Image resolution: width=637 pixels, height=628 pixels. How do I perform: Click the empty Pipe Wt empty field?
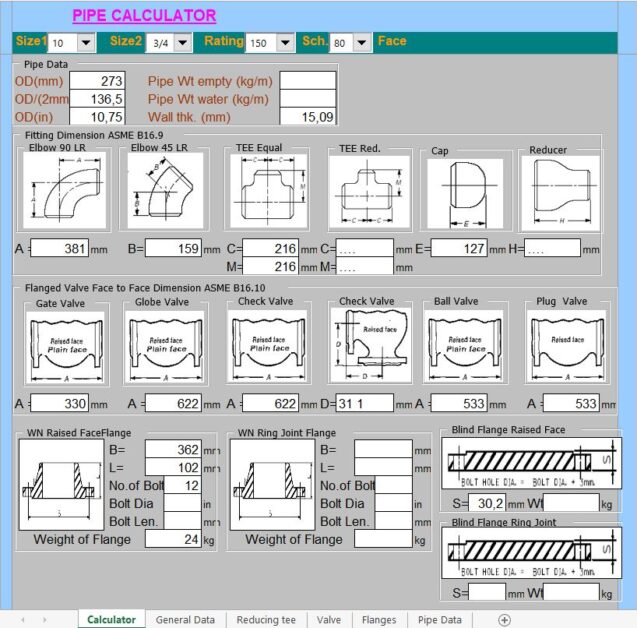[308, 81]
